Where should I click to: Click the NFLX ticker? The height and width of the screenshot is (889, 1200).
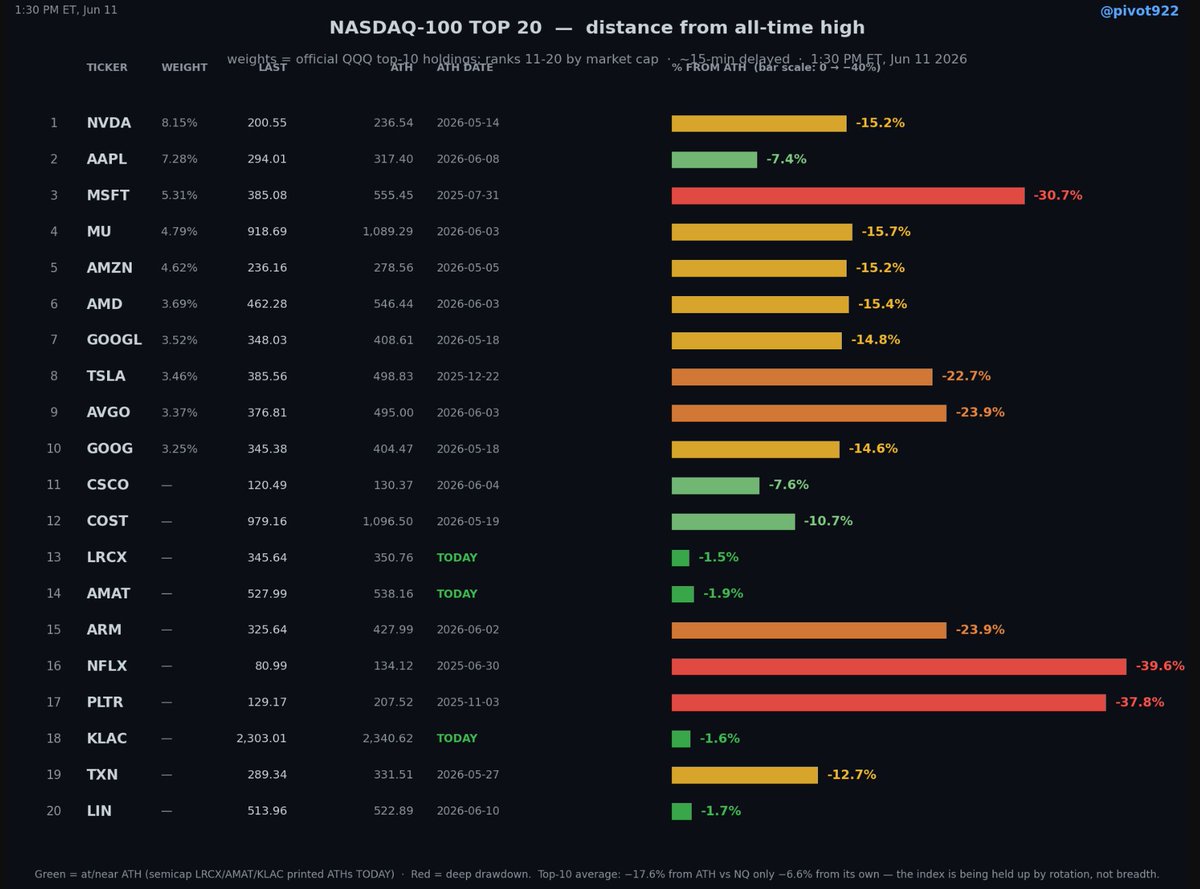107,666
